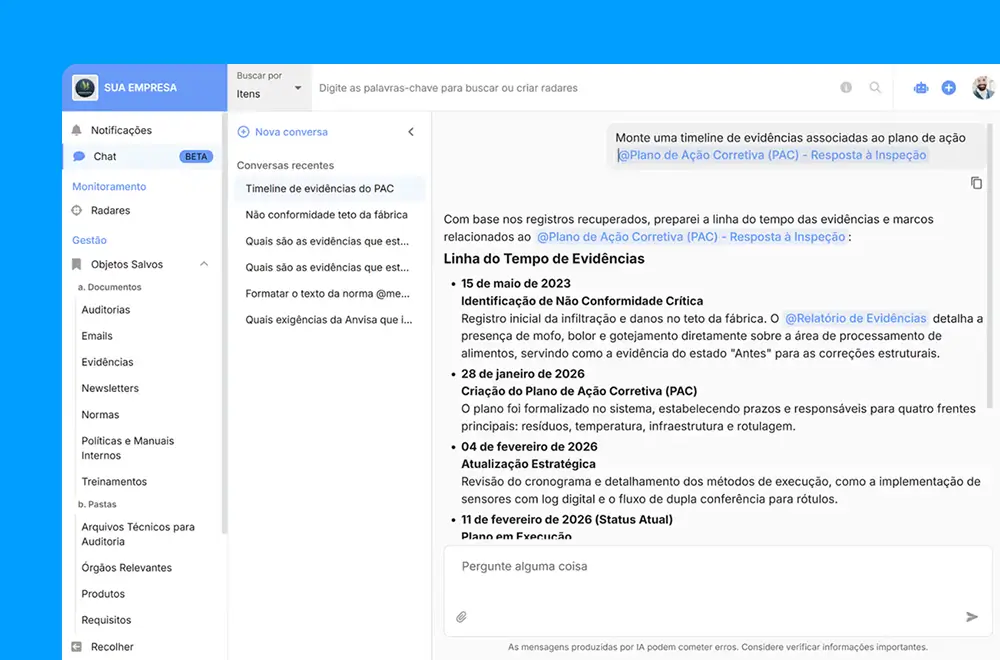This screenshot has width=1000, height=660.
Task: Click the Objetos Salvos bookmark icon
Action: [77, 264]
